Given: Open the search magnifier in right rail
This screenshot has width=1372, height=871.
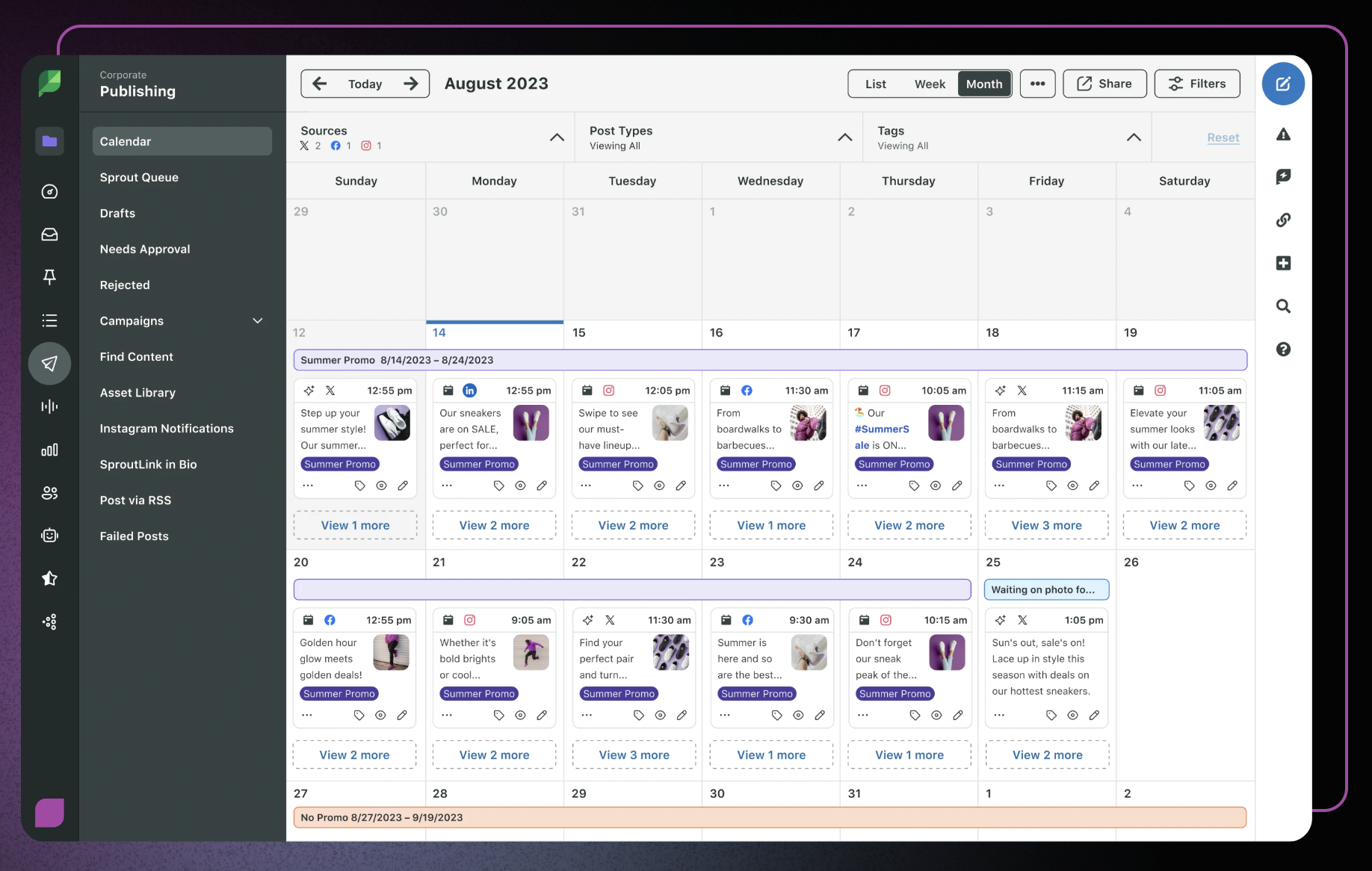Looking at the screenshot, I should [1283, 306].
